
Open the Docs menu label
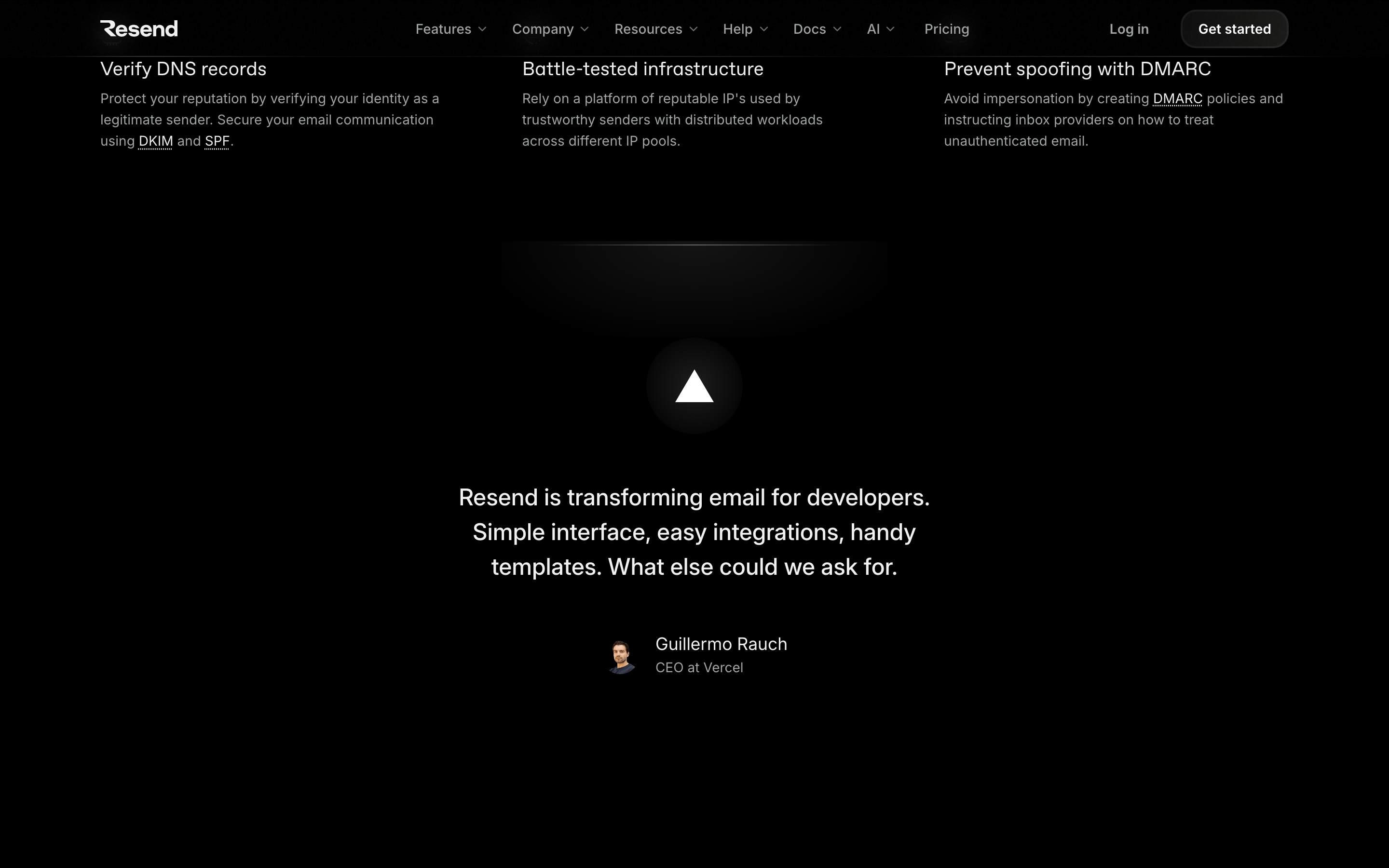[x=809, y=29]
